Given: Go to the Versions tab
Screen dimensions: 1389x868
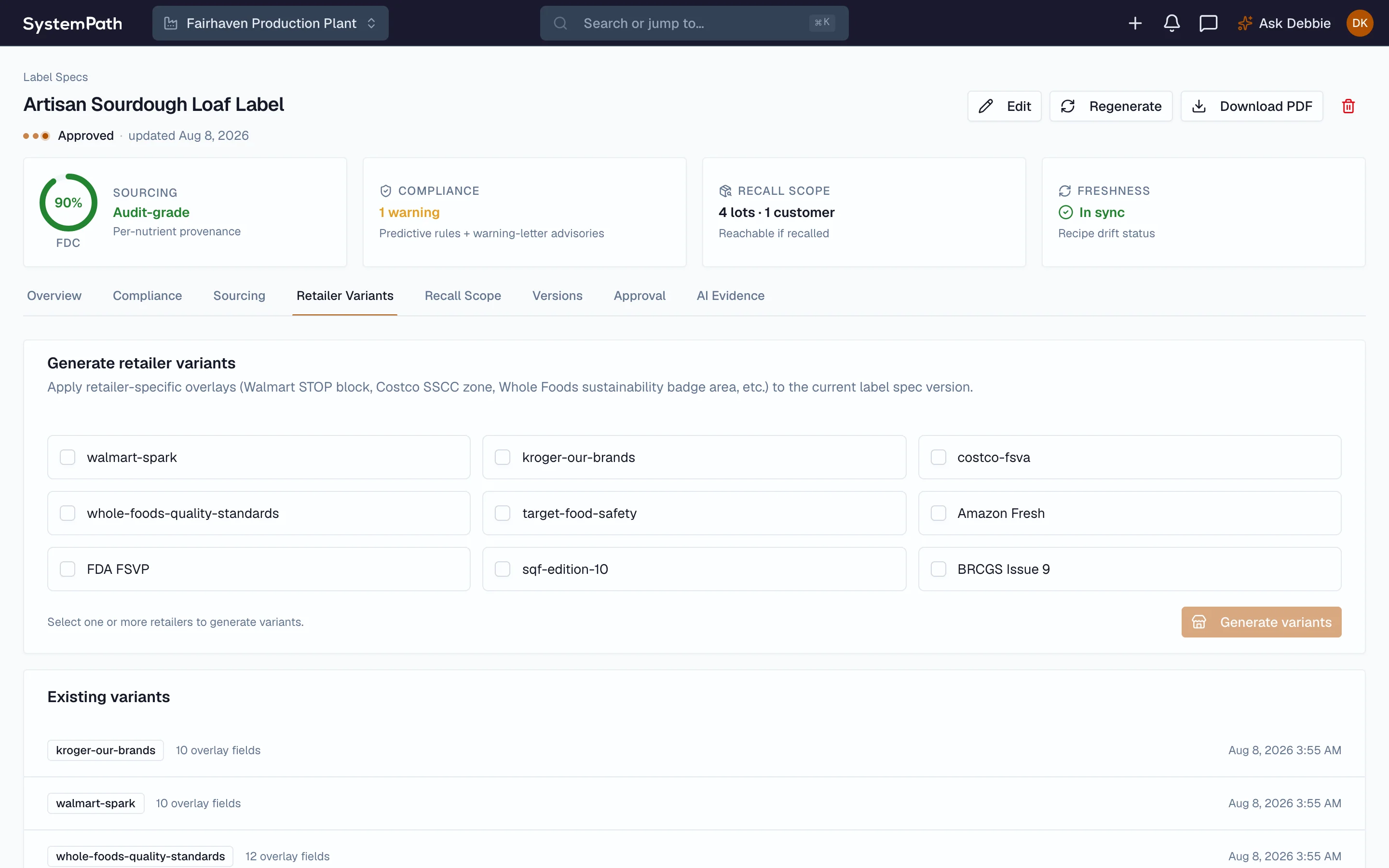Looking at the screenshot, I should [x=558, y=296].
